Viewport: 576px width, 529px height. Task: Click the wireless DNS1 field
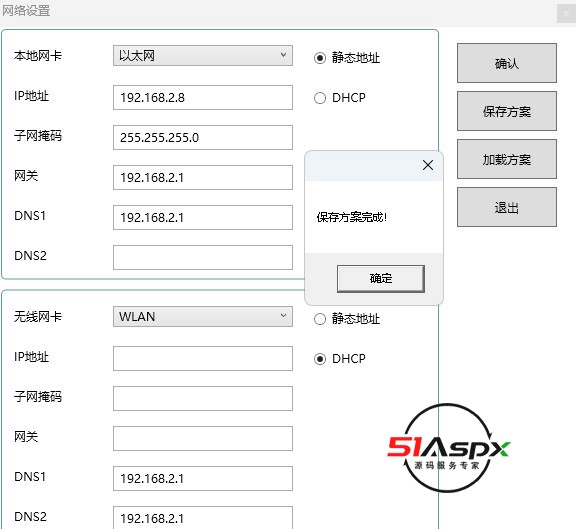[x=203, y=479]
